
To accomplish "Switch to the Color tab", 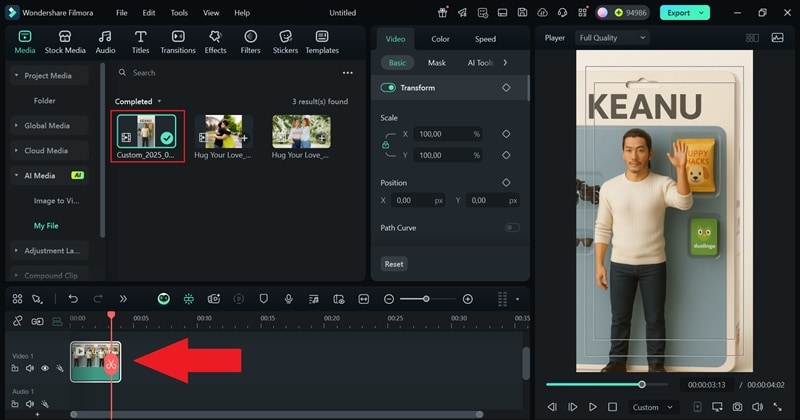I will (x=440, y=39).
